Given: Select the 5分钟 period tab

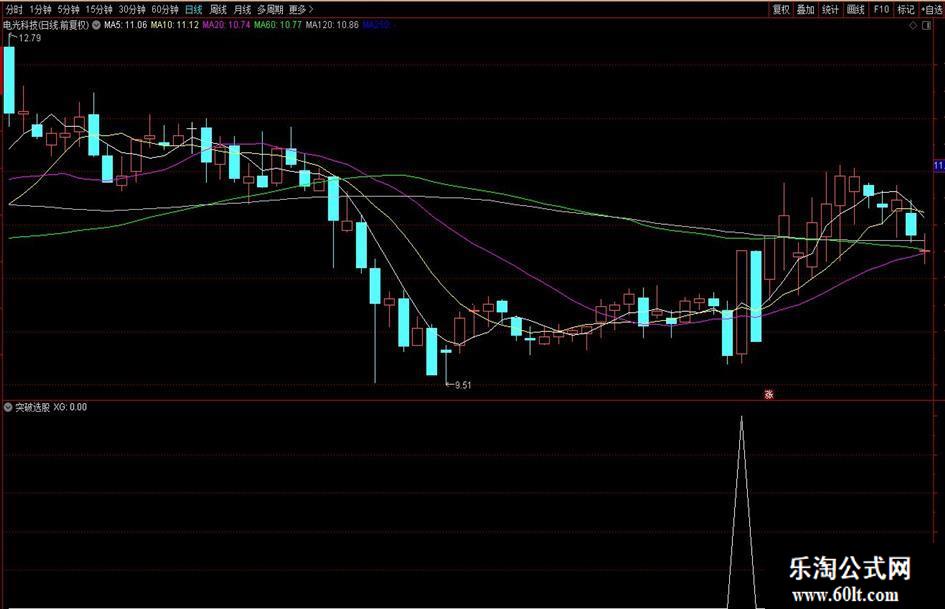Looking at the screenshot, I should click(x=68, y=10).
